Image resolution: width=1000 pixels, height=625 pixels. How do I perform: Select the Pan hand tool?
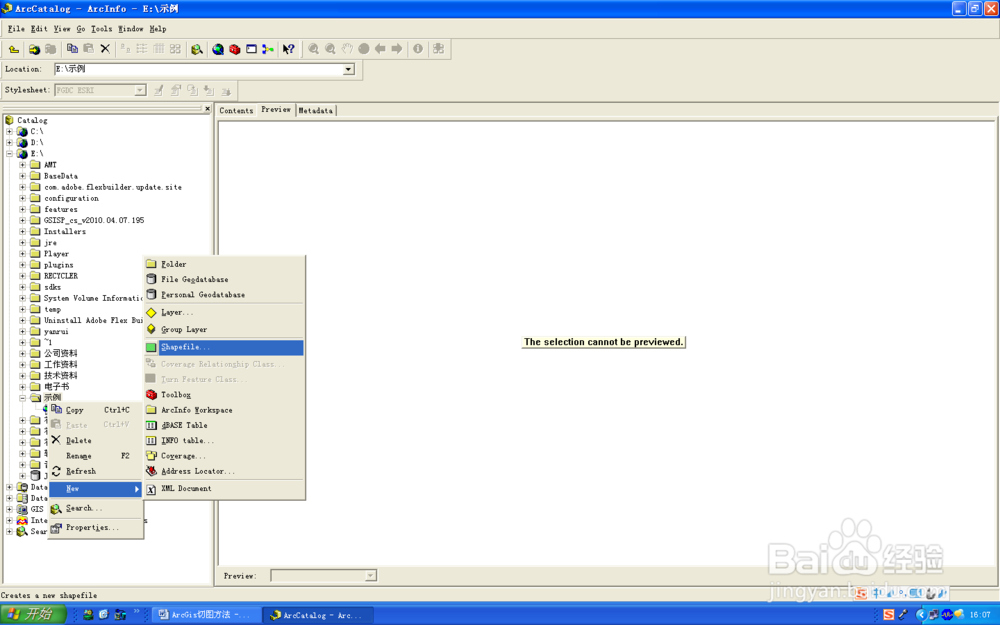[x=347, y=49]
